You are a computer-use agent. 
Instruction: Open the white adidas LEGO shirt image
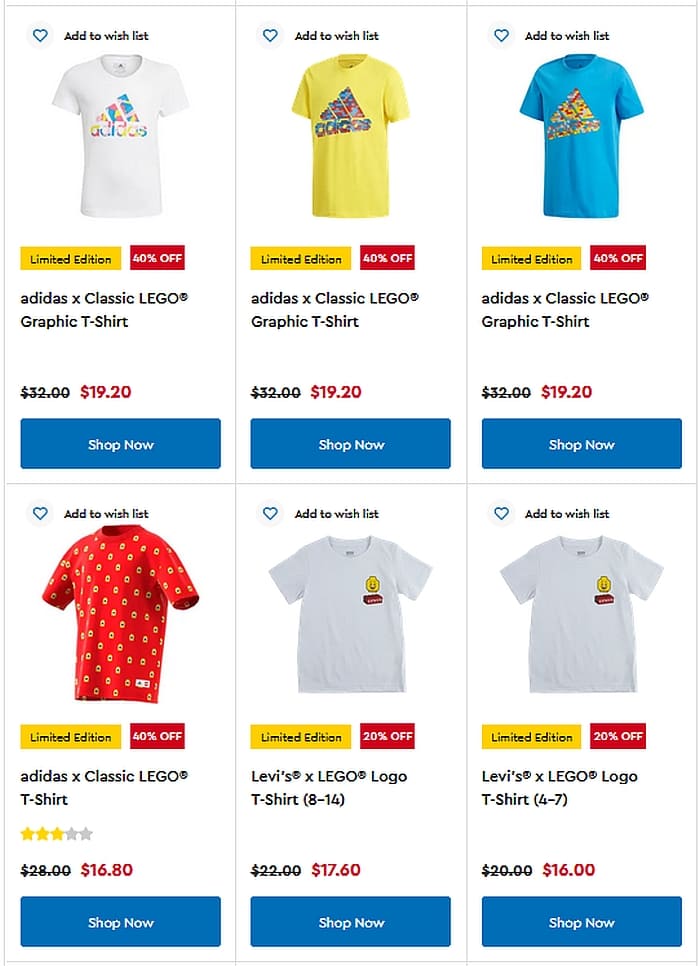pyautogui.click(x=121, y=136)
